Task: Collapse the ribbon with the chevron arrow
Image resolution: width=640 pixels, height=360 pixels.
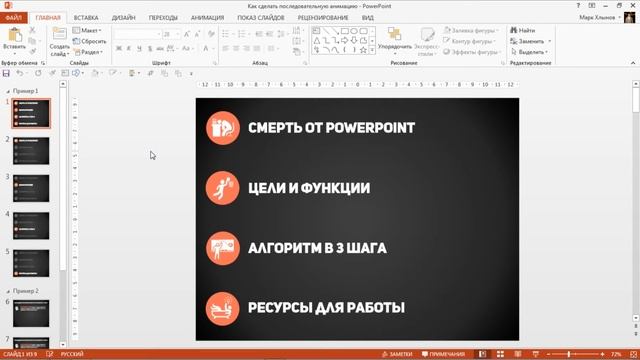Action: [633, 63]
